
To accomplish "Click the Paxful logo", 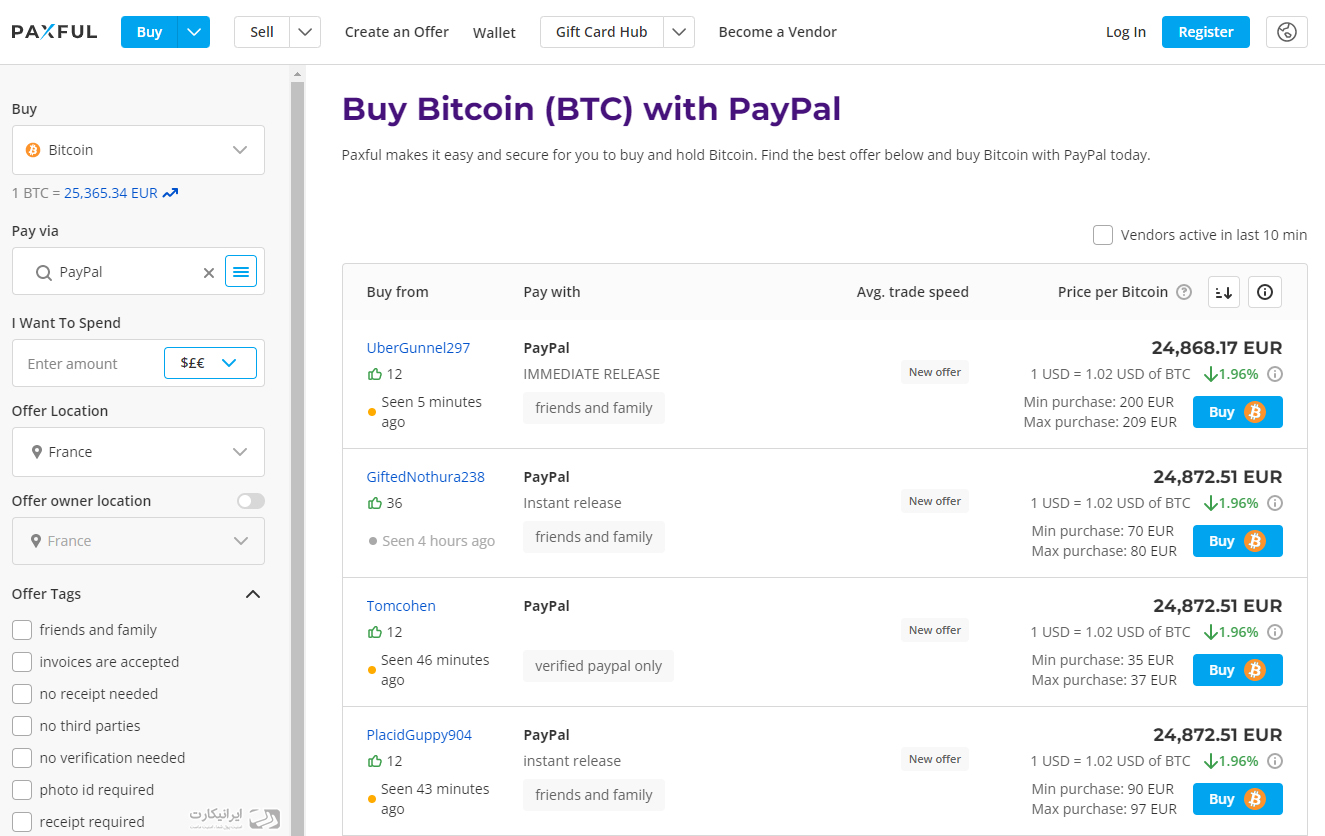I will (x=55, y=32).
